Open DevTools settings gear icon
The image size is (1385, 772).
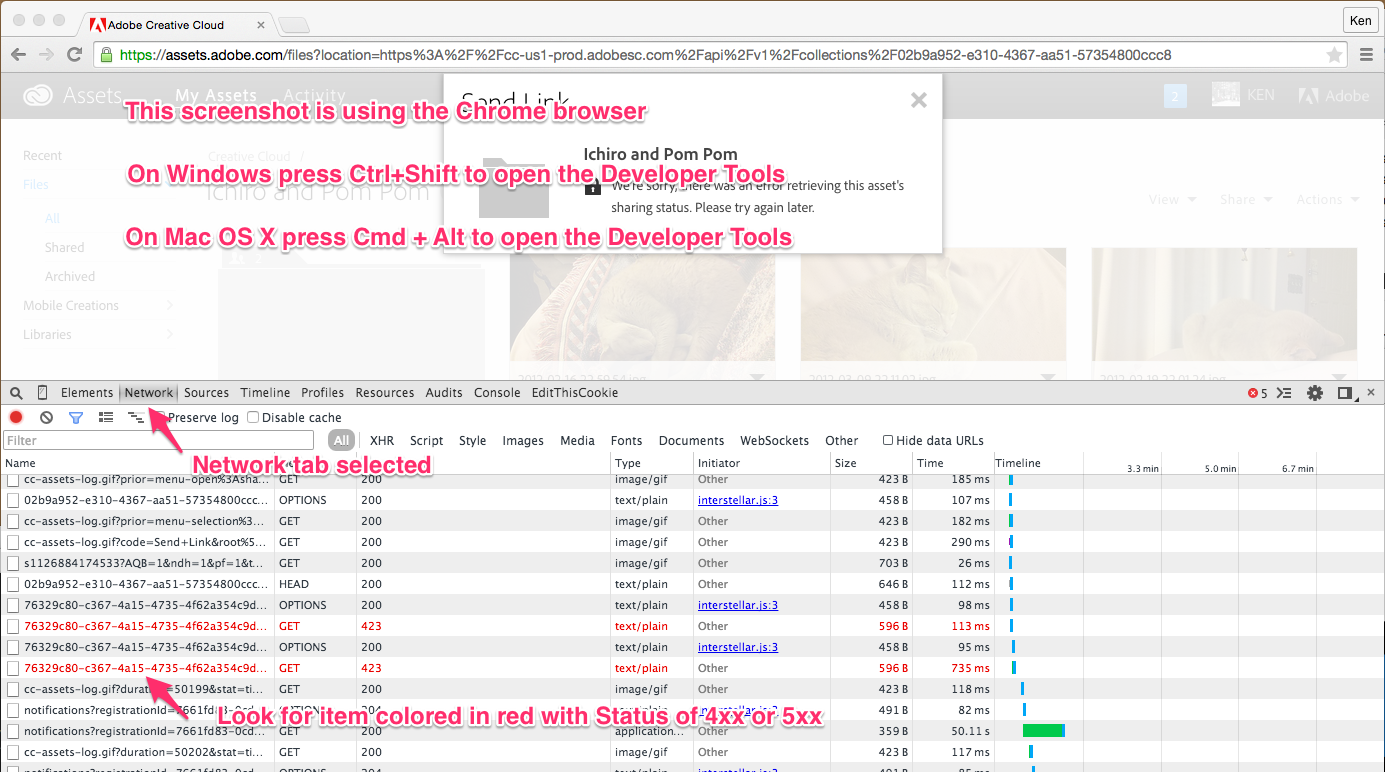coord(1315,393)
